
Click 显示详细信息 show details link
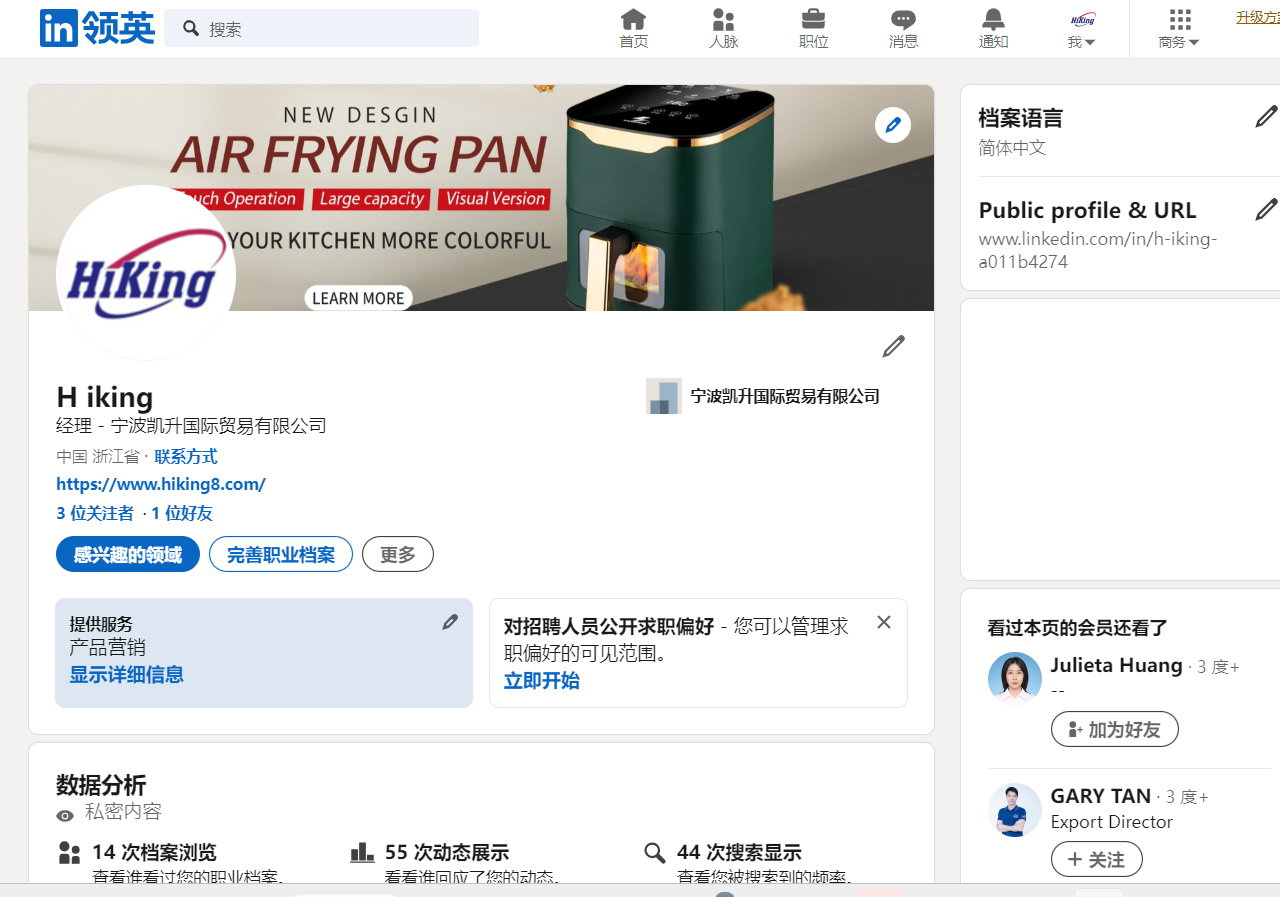pos(126,675)
